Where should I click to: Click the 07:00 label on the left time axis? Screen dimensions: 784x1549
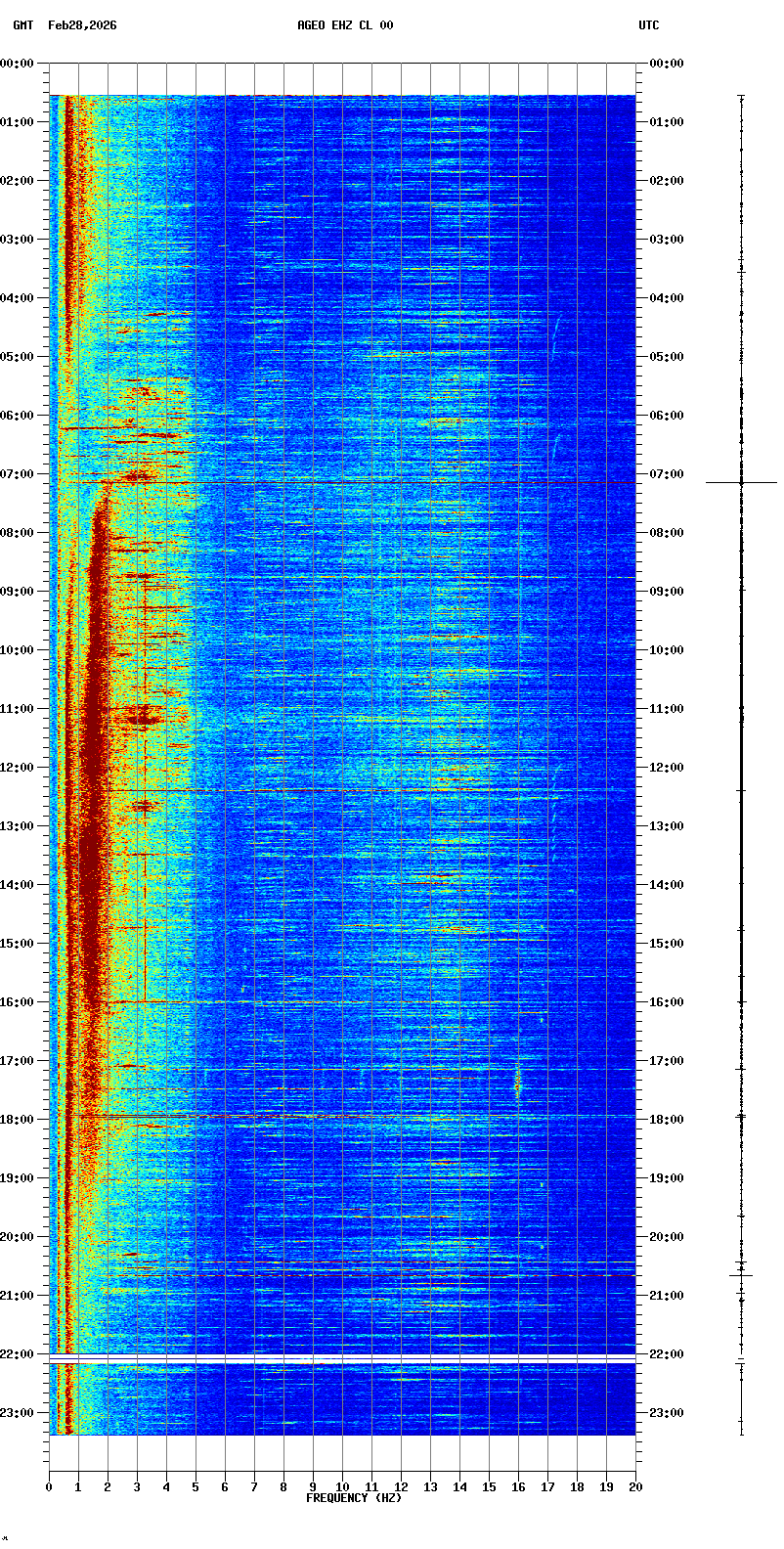(x=18, y=474)
